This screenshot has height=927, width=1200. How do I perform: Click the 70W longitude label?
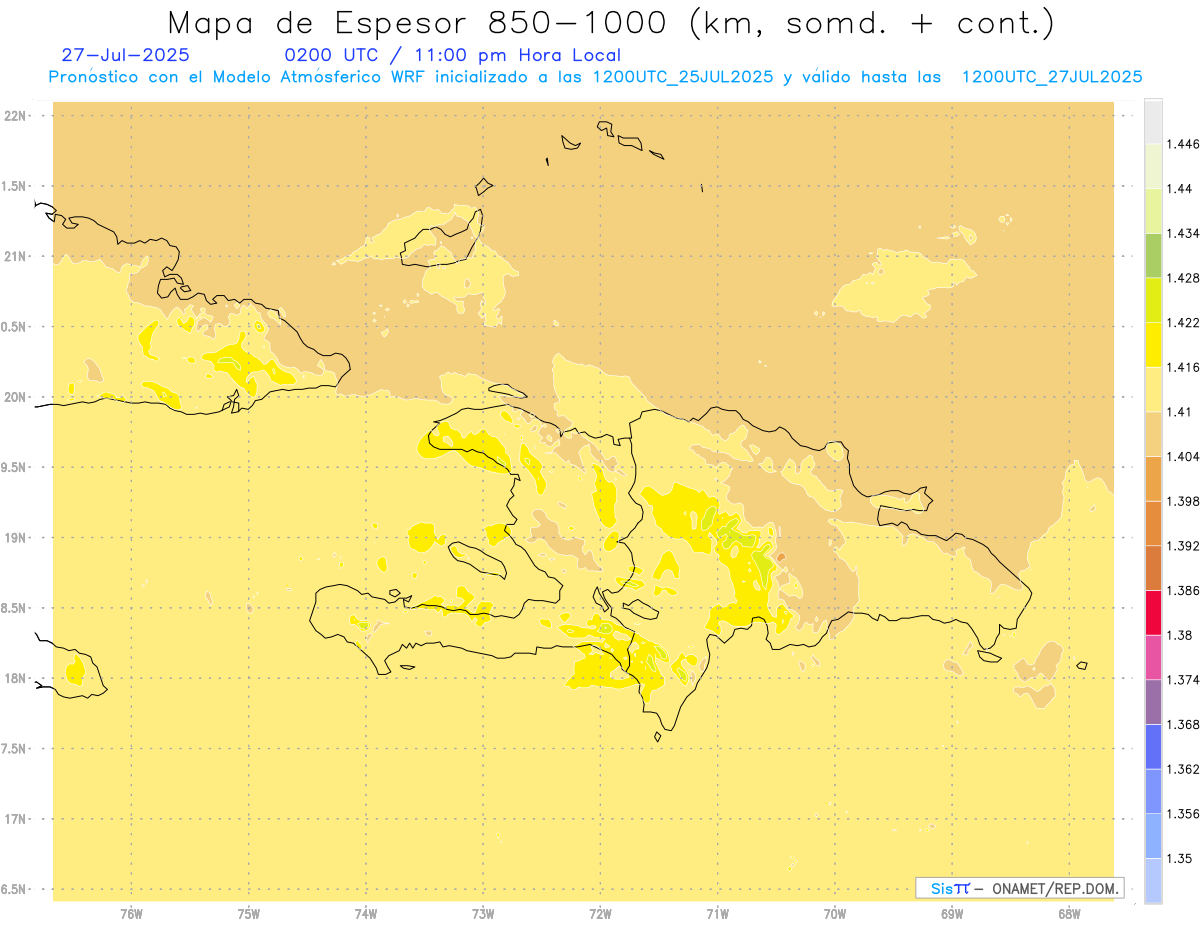pos(835,914)
